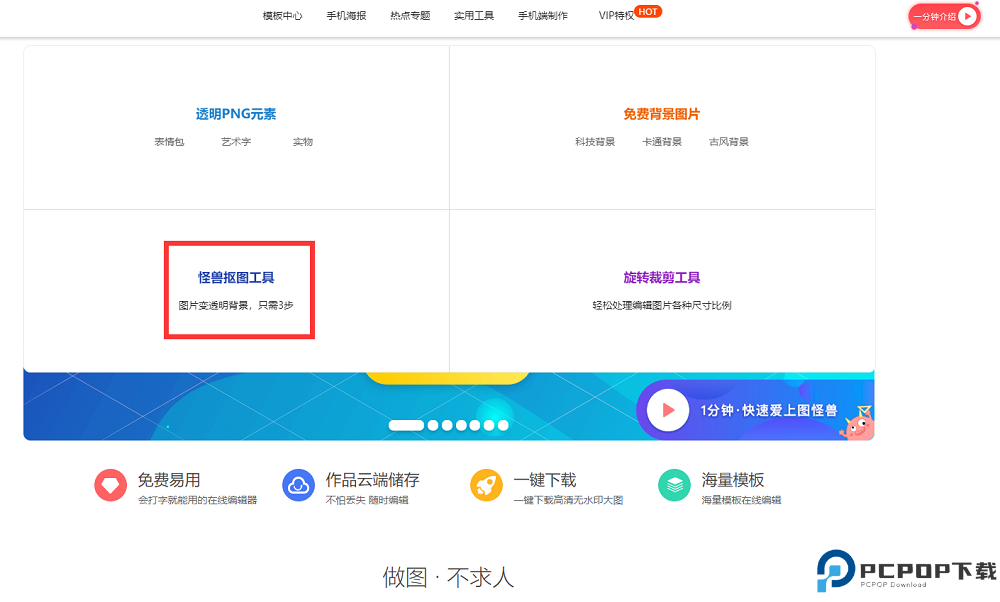
Task: Click the 表情包 category link
Action: (x=169, y=142)
